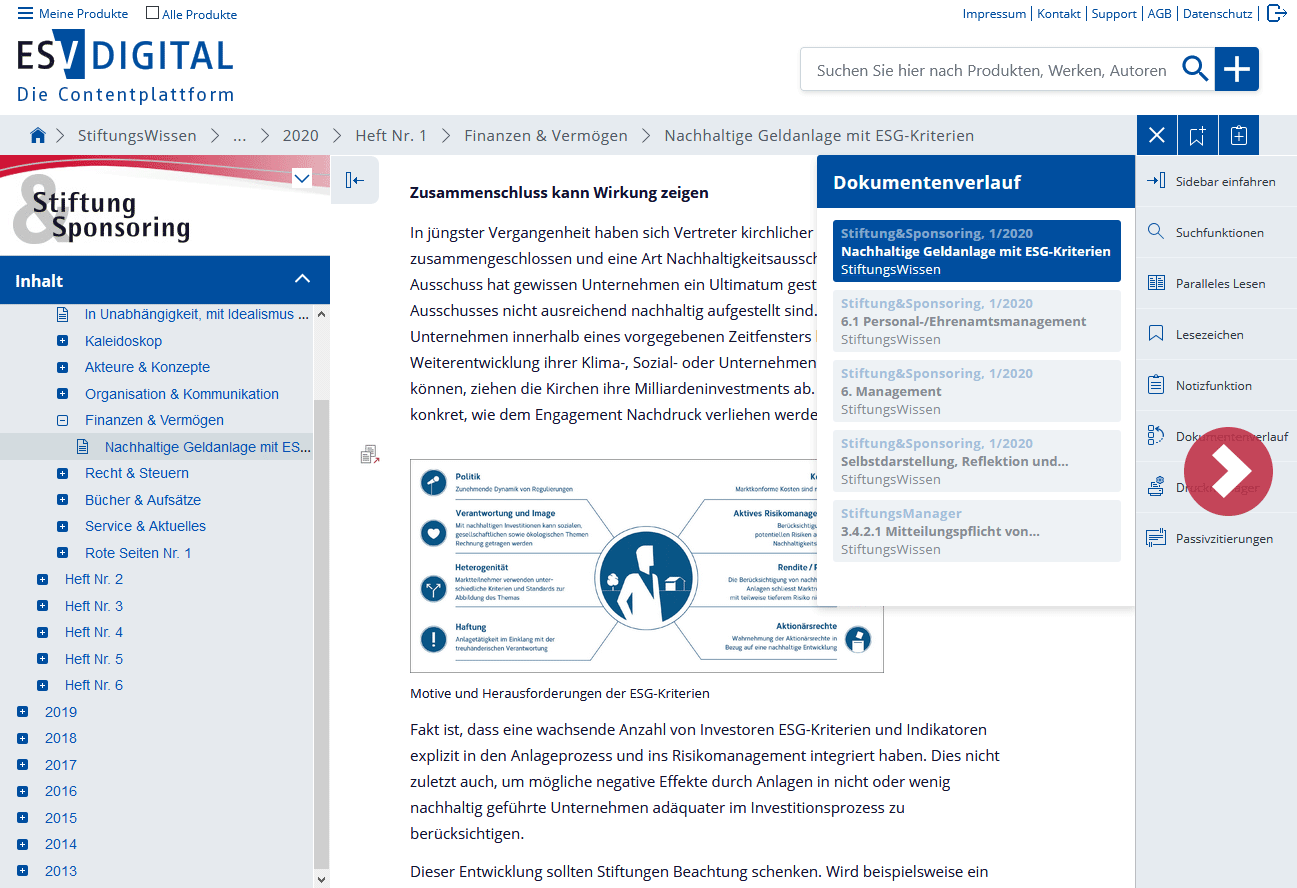Open Notizfunktion in the sidebar

[1216, 385]
